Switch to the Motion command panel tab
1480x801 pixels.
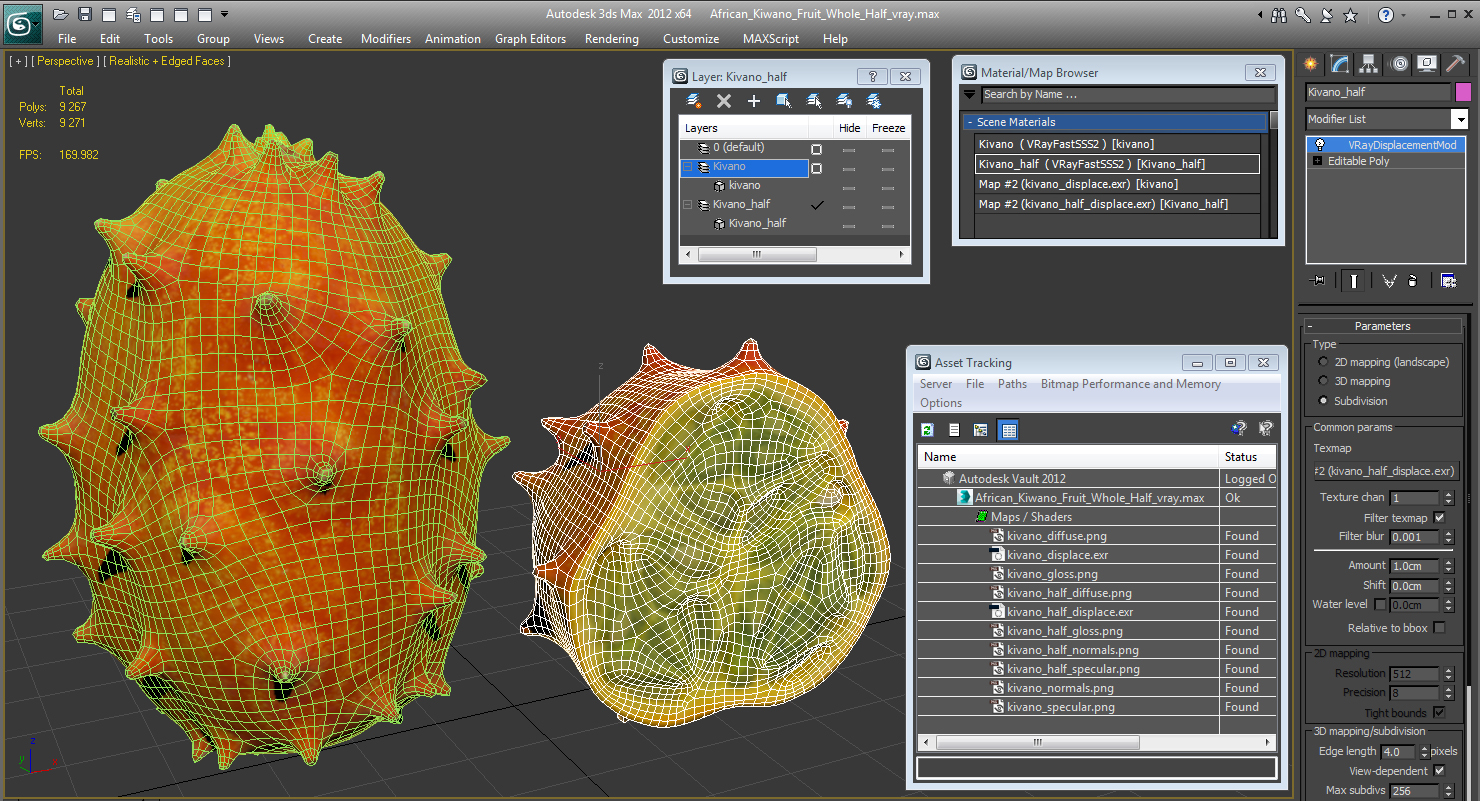1399,64
